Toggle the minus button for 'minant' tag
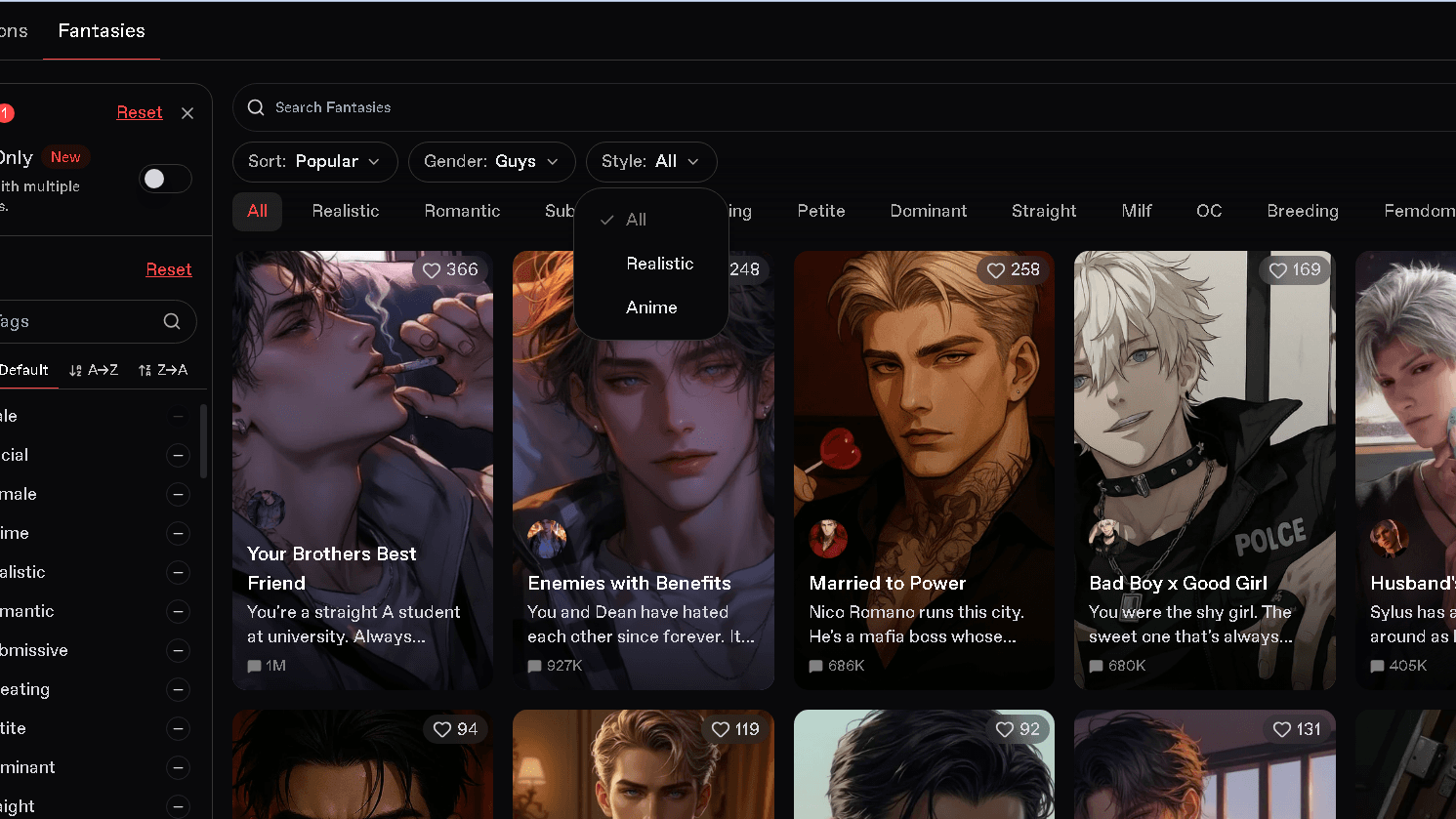This screenshot has height=819, width=1456. click(178, 767)
